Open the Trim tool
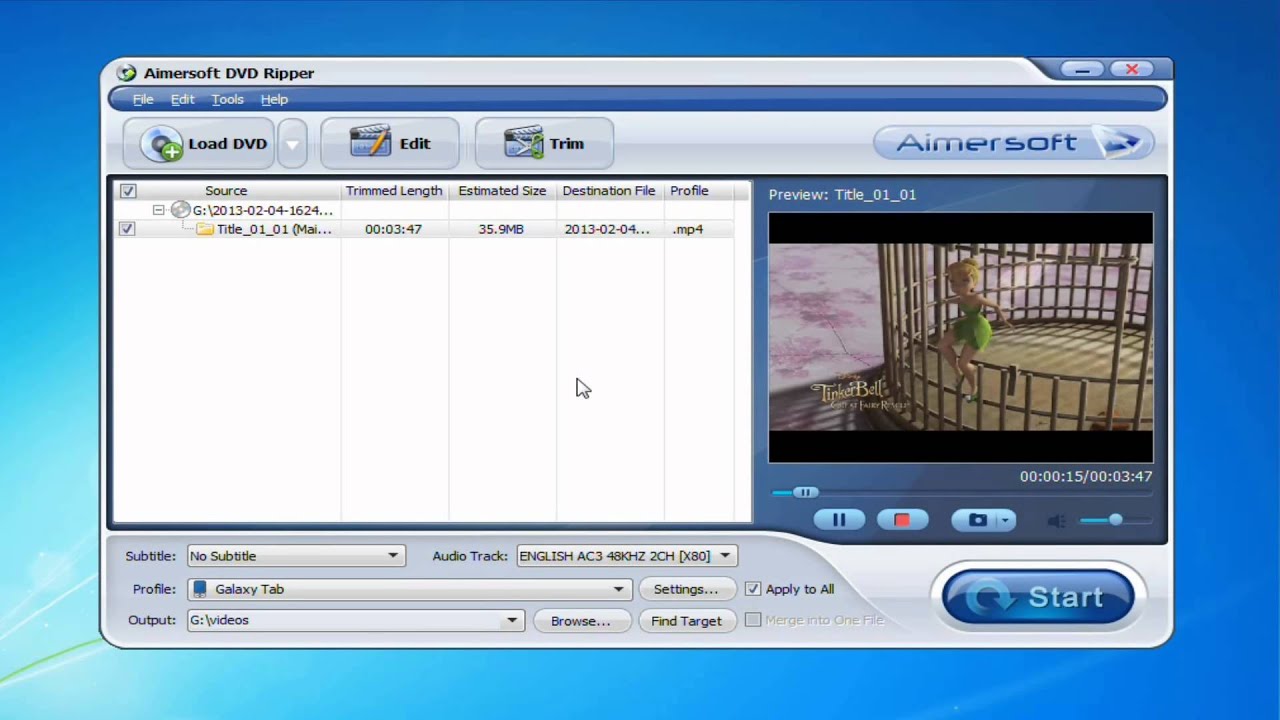The height and width of the screenshot is (720, 1280). coord(544,144)
